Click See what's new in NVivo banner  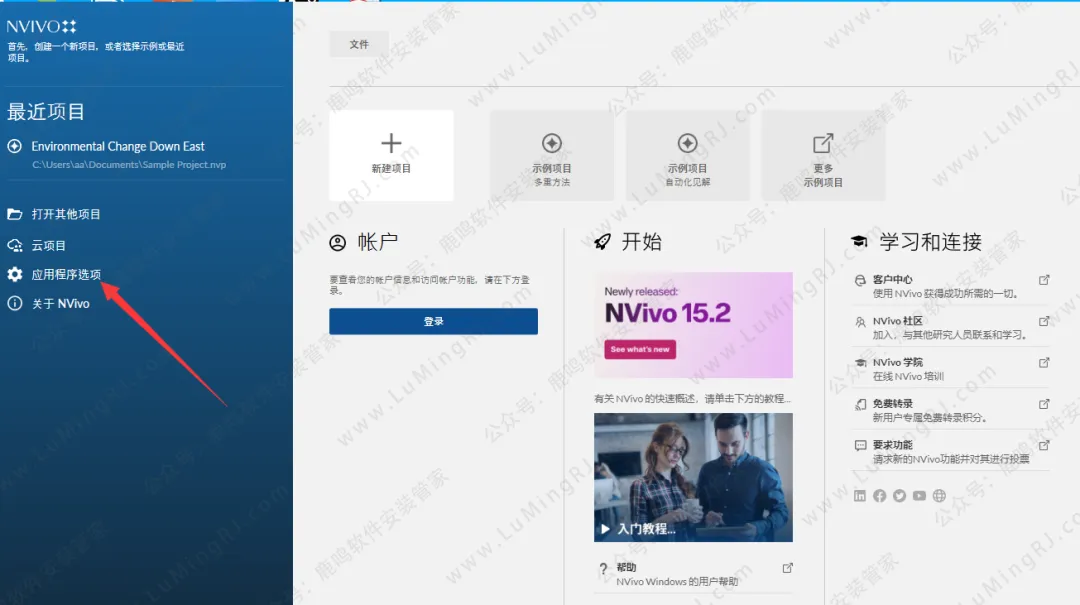(640, 349)
